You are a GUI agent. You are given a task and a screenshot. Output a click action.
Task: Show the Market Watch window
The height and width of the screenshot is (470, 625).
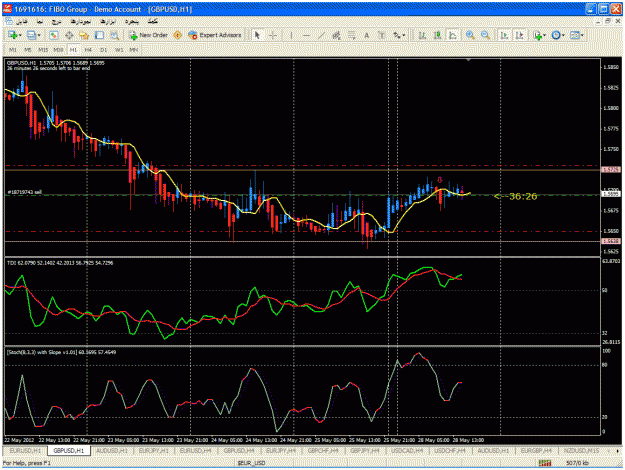tap(54, 35)
